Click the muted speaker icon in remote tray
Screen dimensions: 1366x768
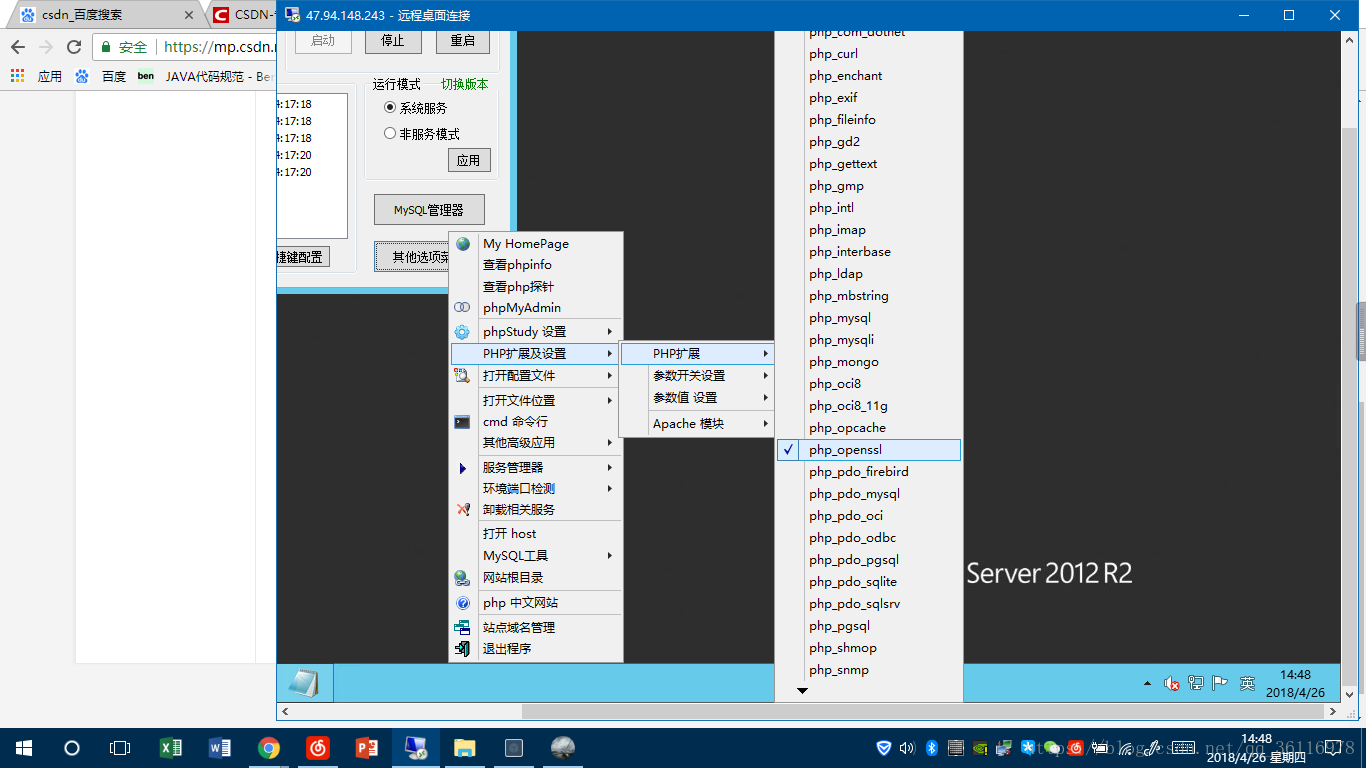[x=1172, y=684]
